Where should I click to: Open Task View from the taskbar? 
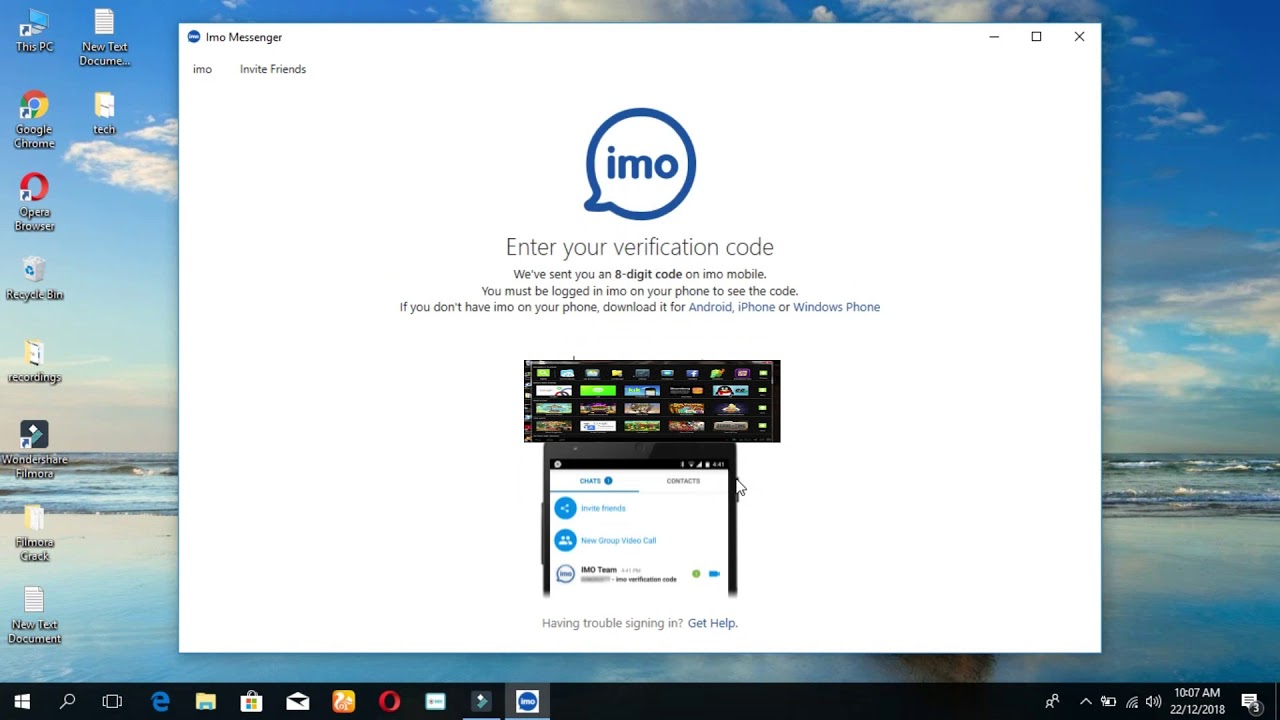(112, 701)
